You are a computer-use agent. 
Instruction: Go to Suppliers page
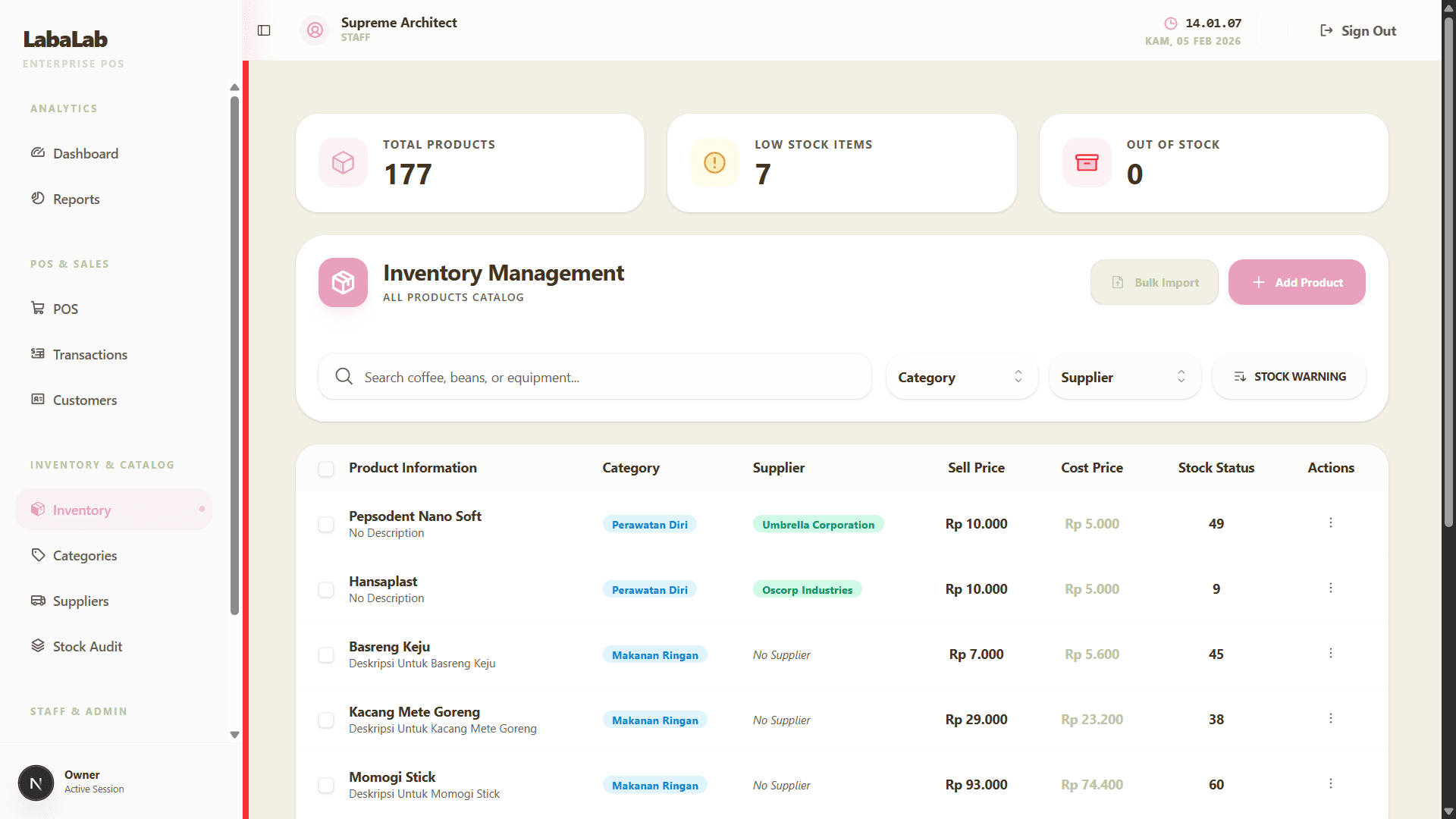pyautogui.click(x=114, y=601)
